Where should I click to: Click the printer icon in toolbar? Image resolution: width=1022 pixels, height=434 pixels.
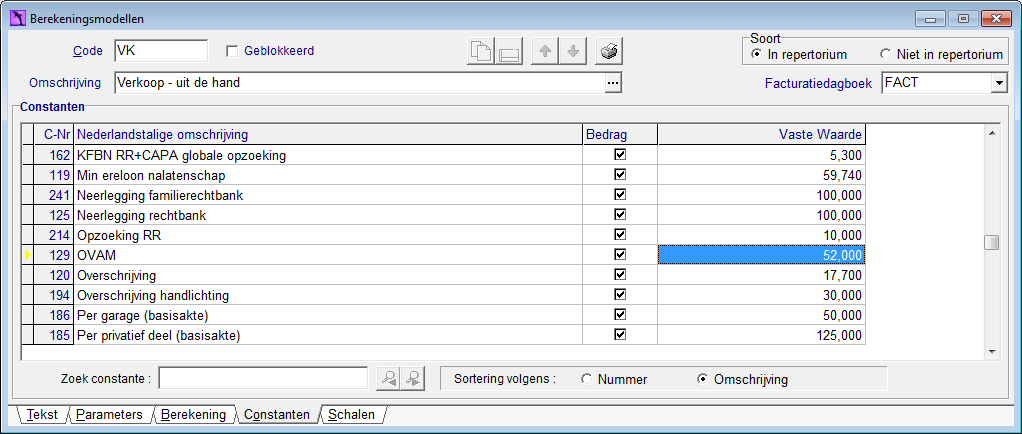[x=609, y=51]
